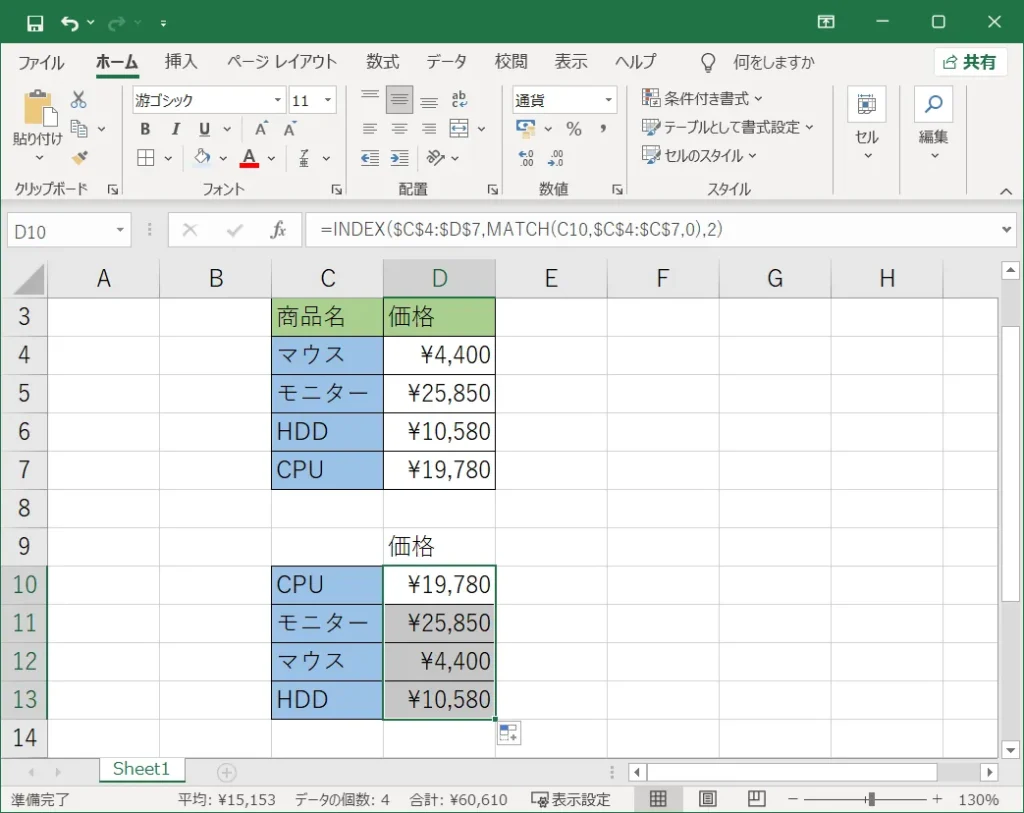1024x813 pixels.
Task: Add a new sheet with plus icon
Action: (227, 772)
